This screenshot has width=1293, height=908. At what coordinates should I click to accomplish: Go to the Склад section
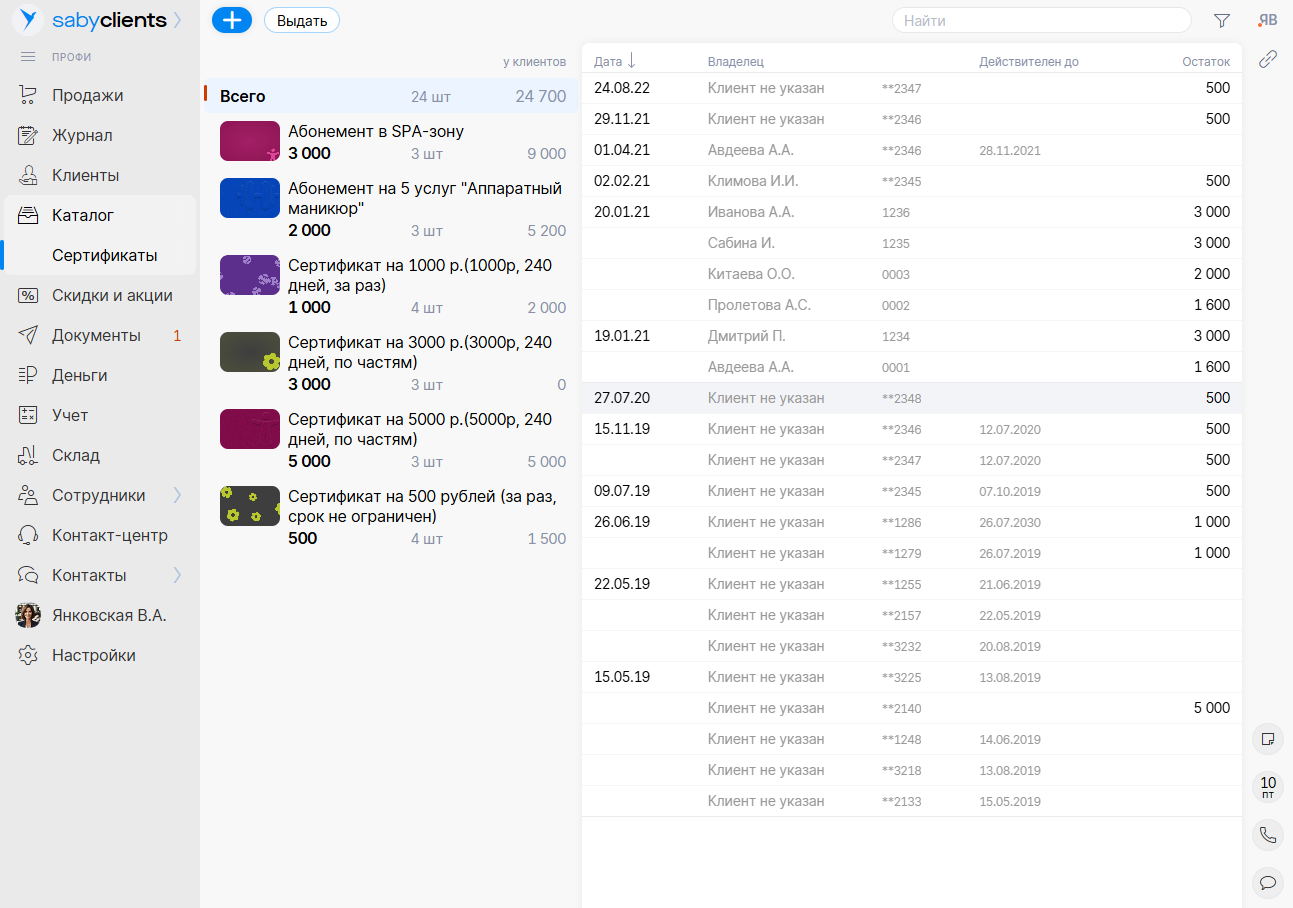75,455
